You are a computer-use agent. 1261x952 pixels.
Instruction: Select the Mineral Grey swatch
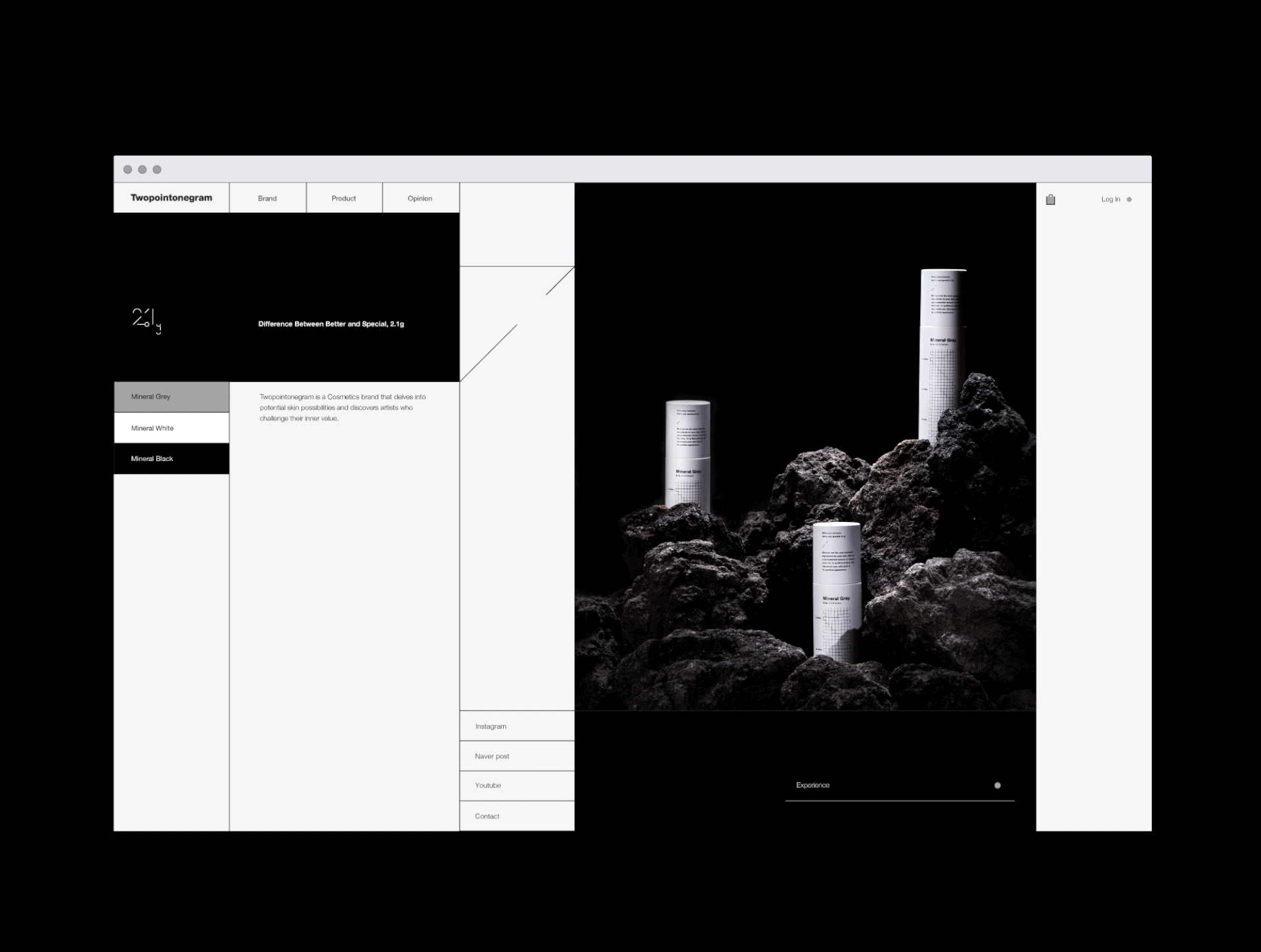click(171, 397)
